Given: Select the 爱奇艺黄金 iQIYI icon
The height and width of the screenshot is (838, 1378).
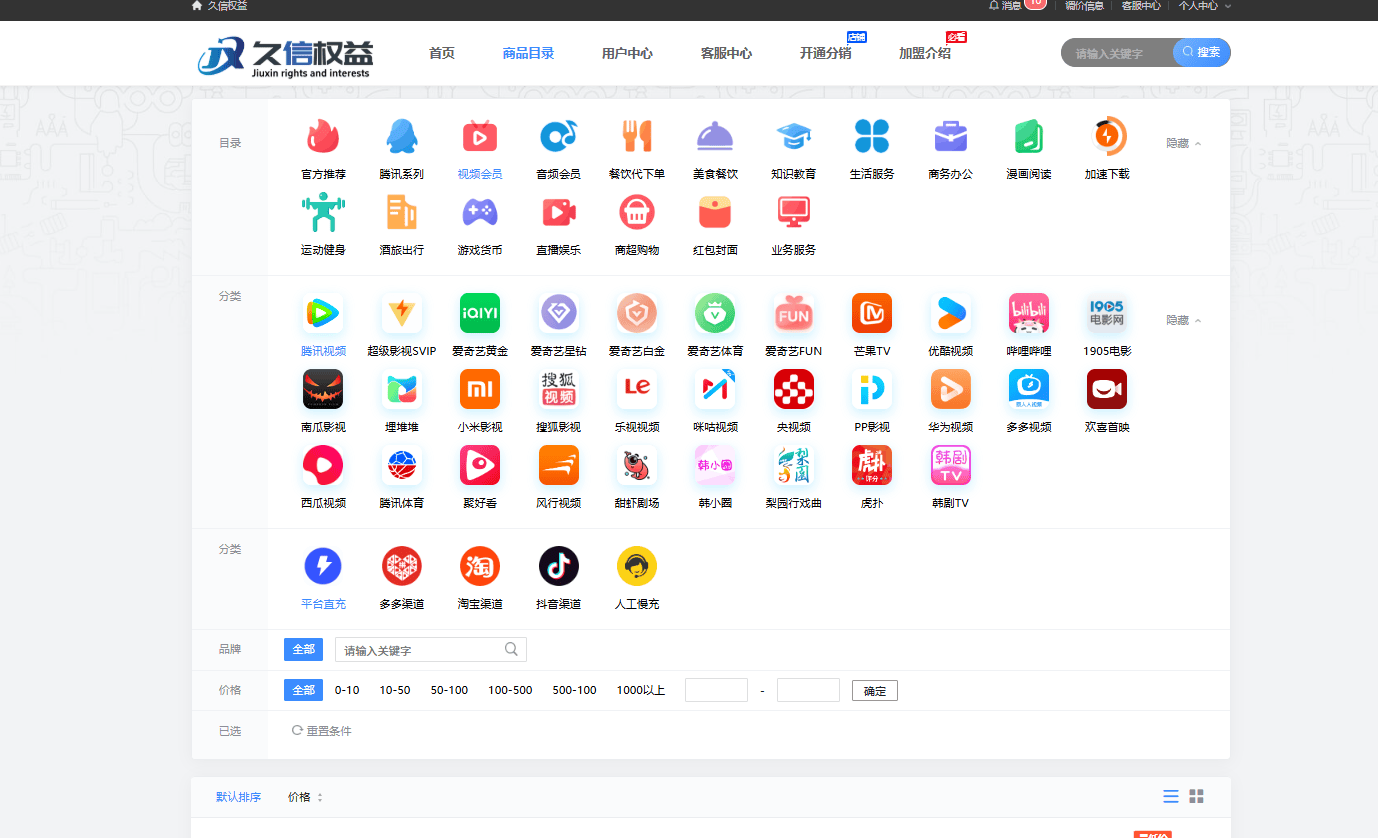Looking at the screenshot, I should (x=480, y=314).
